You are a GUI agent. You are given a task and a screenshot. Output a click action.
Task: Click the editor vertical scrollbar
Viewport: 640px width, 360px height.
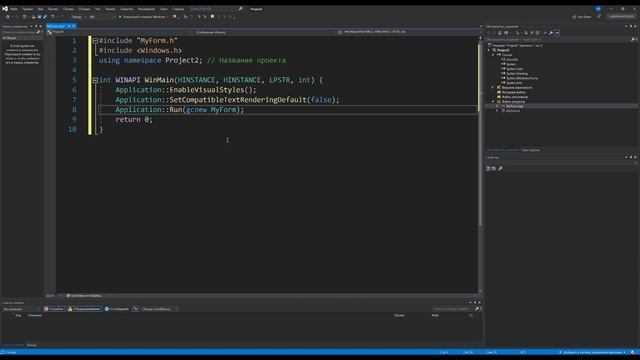point(480,163)
